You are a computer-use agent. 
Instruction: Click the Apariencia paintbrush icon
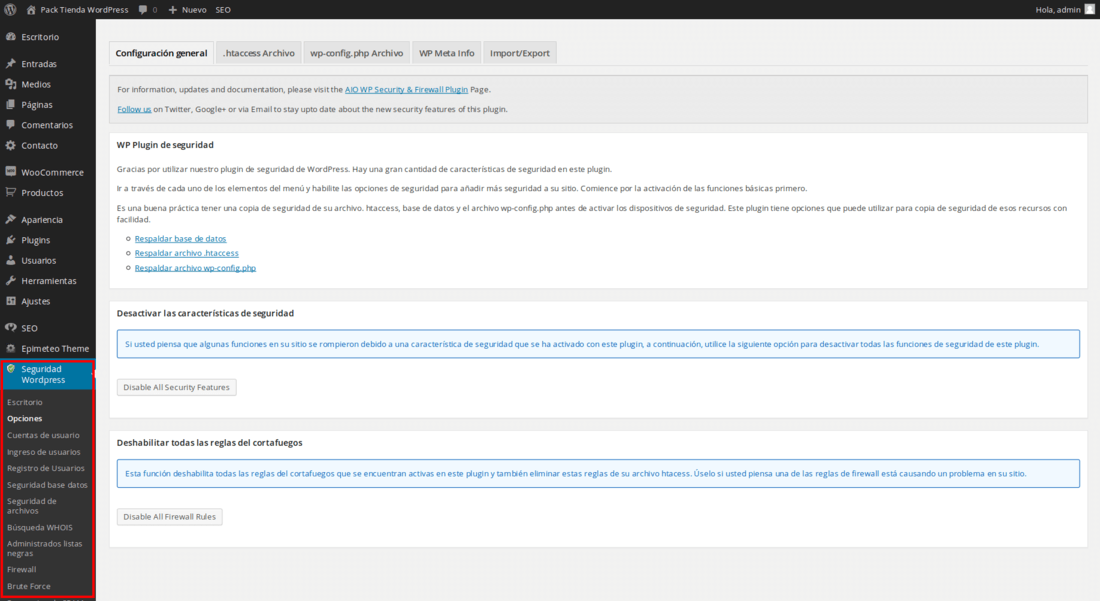(11, 219)
